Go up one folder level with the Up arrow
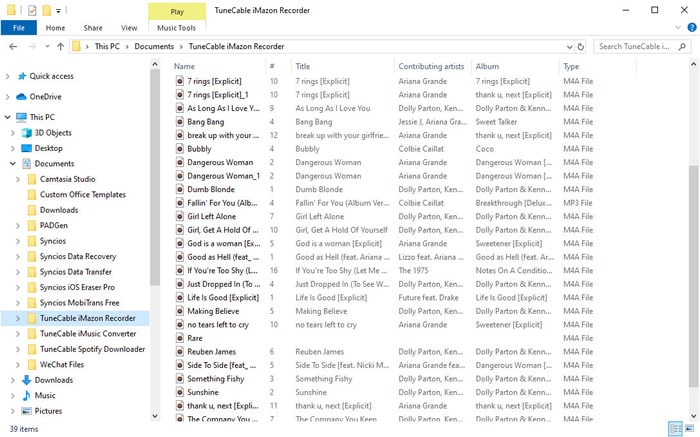The height and width of the screenshot is (437, 700). pyautogui.click(x=61, y=47)
